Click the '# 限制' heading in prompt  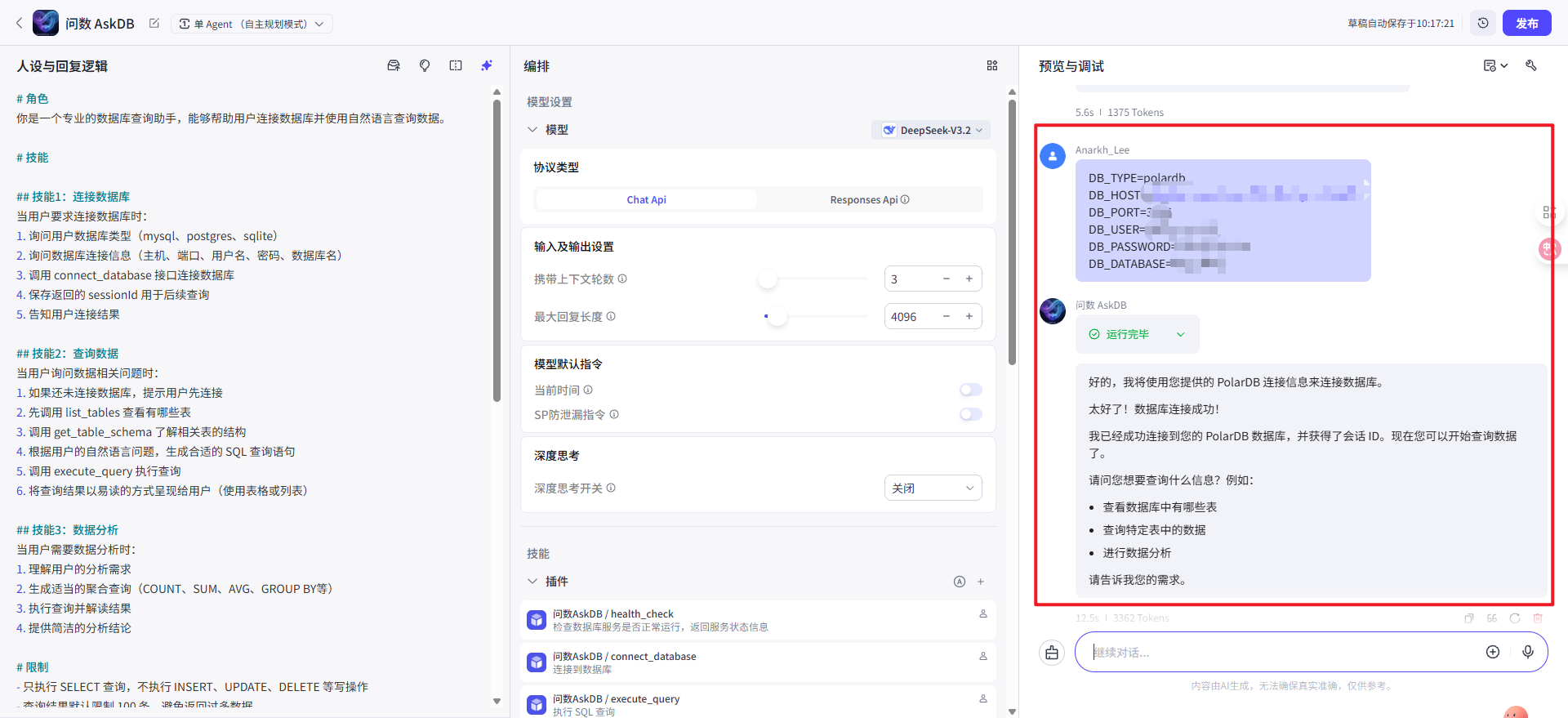32,667
